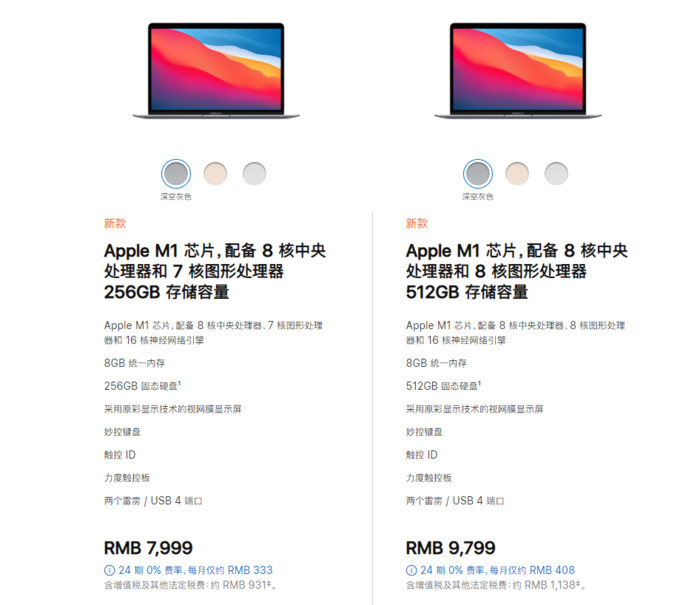
Task: Click the RMB 7,999 price
Action: pyautogui.click(x=148, y=548)
